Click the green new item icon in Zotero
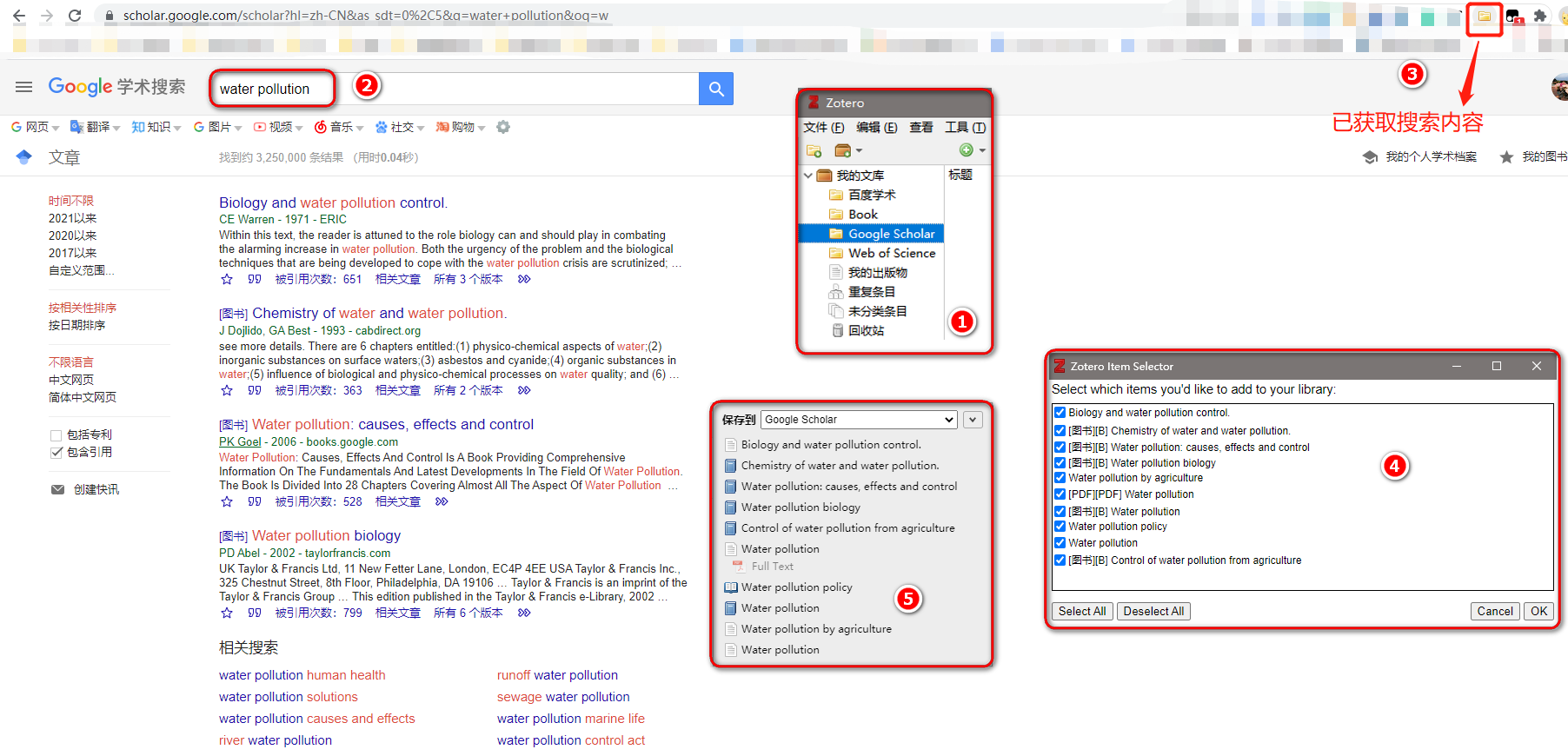1568x756 pixels. [x=966, y=150]
